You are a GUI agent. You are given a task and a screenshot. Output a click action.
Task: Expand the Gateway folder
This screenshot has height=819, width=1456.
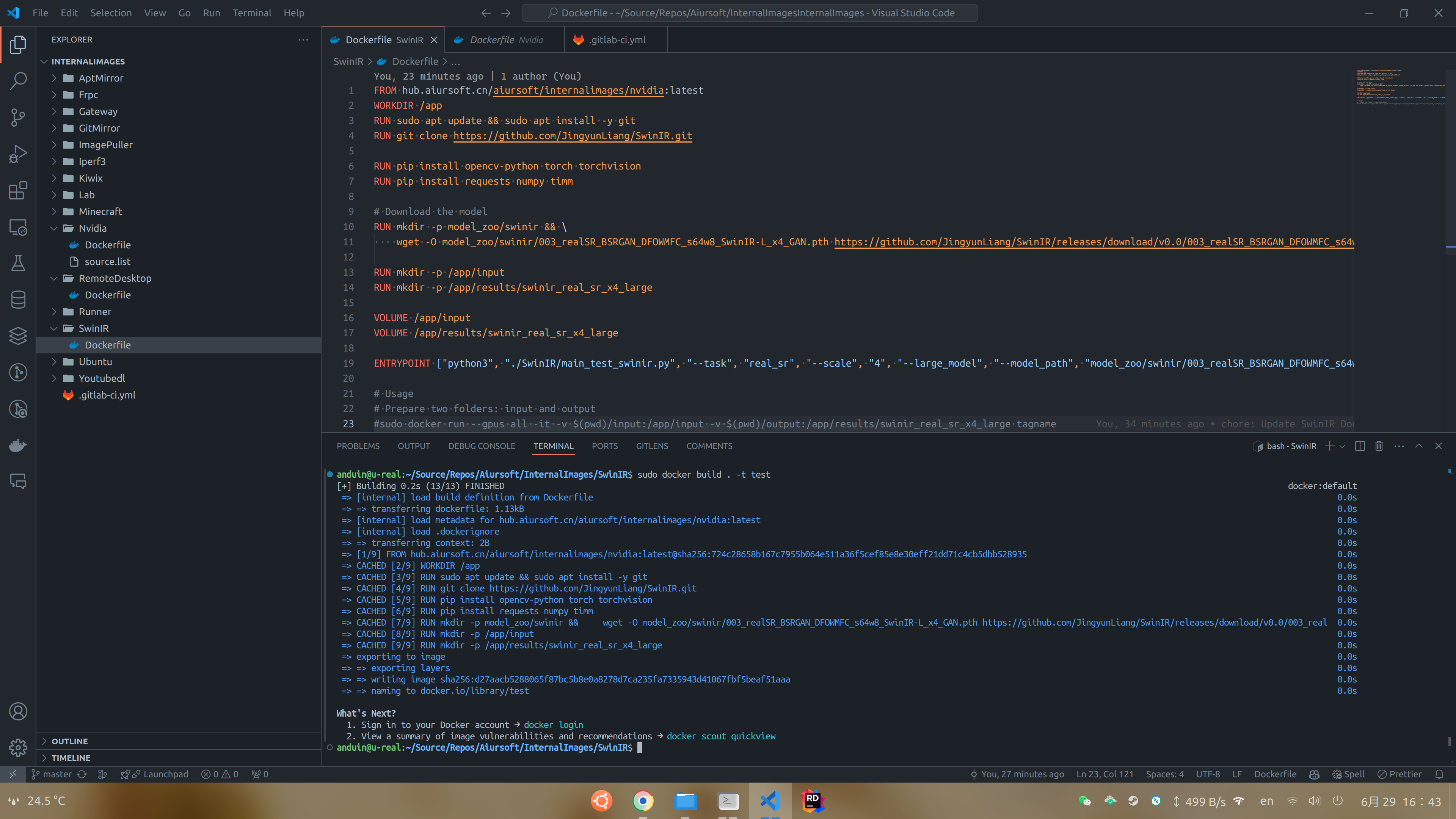click(98, 111)
